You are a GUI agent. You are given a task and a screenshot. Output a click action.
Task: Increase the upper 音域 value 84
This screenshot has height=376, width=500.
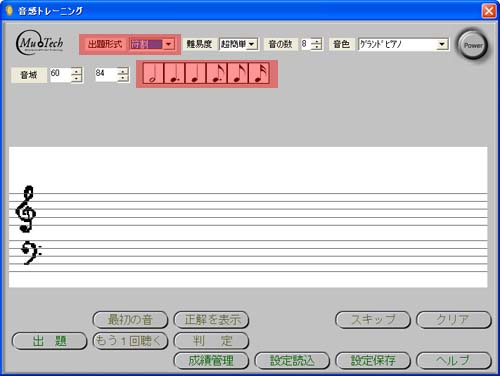click(x=123, y=70)
